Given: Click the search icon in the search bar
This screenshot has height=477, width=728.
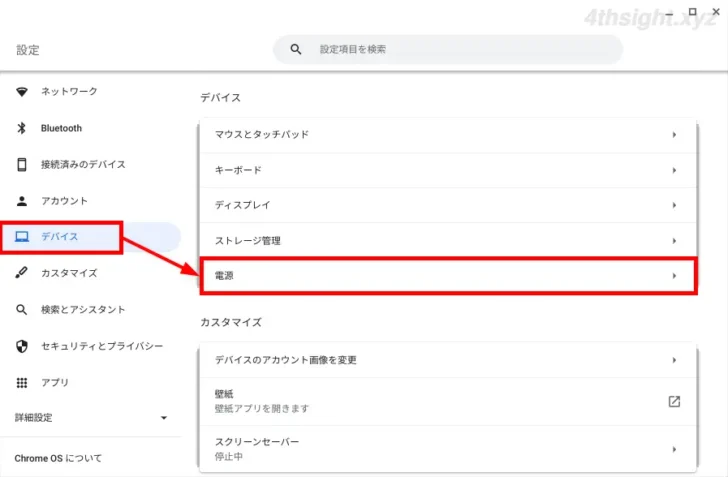Looking at the screenshot, I should pos(296,49).
